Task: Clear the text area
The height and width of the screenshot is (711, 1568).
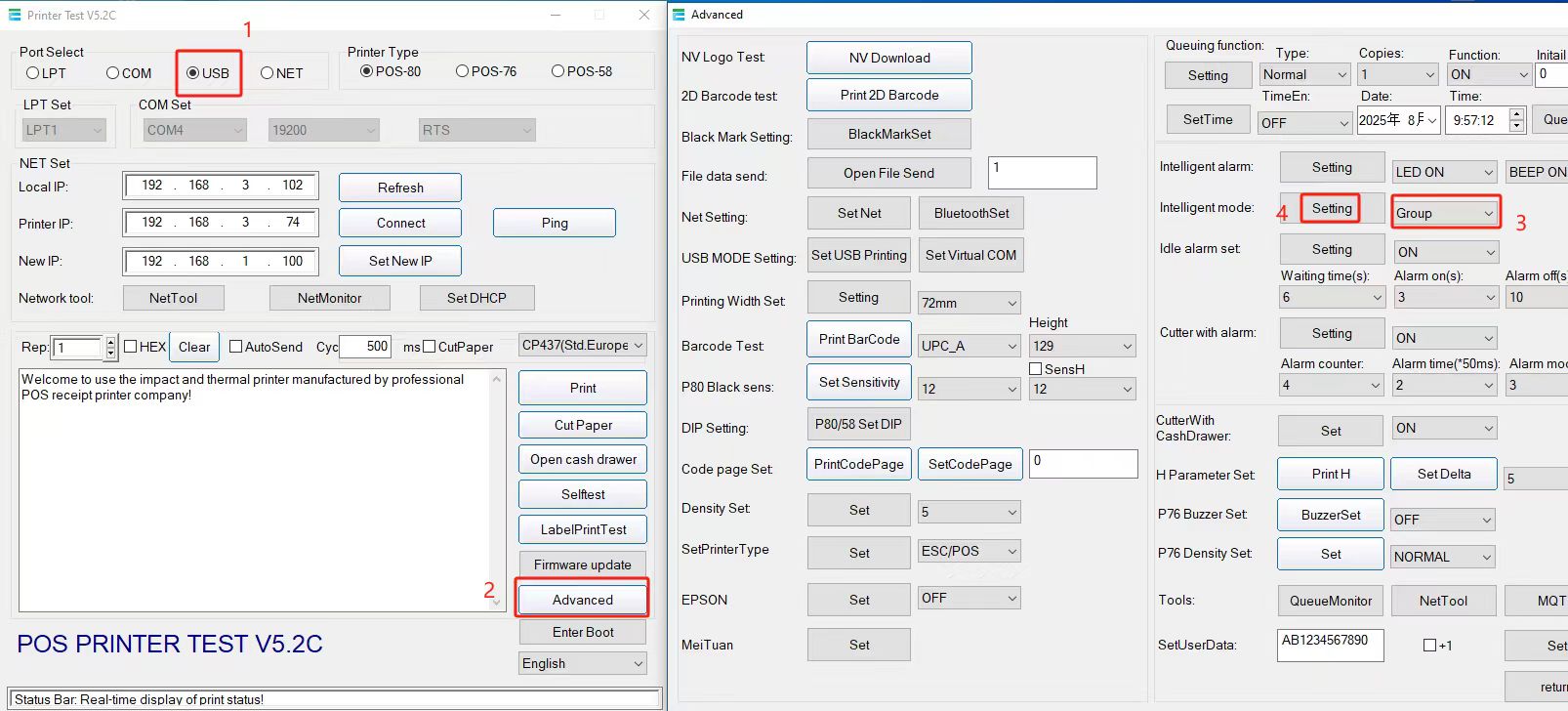Action: (x=194, y=347)
